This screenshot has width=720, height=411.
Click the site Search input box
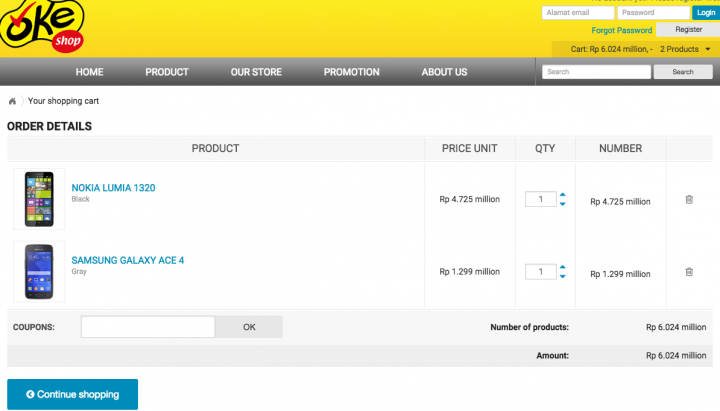pos(596,72)
